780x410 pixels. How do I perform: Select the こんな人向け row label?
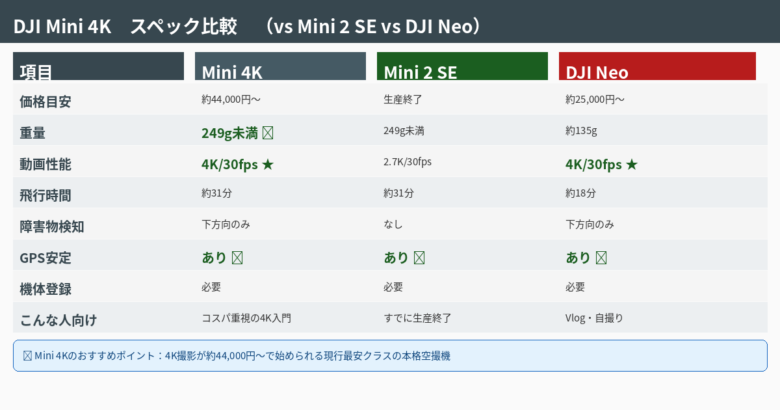point(58,320)
